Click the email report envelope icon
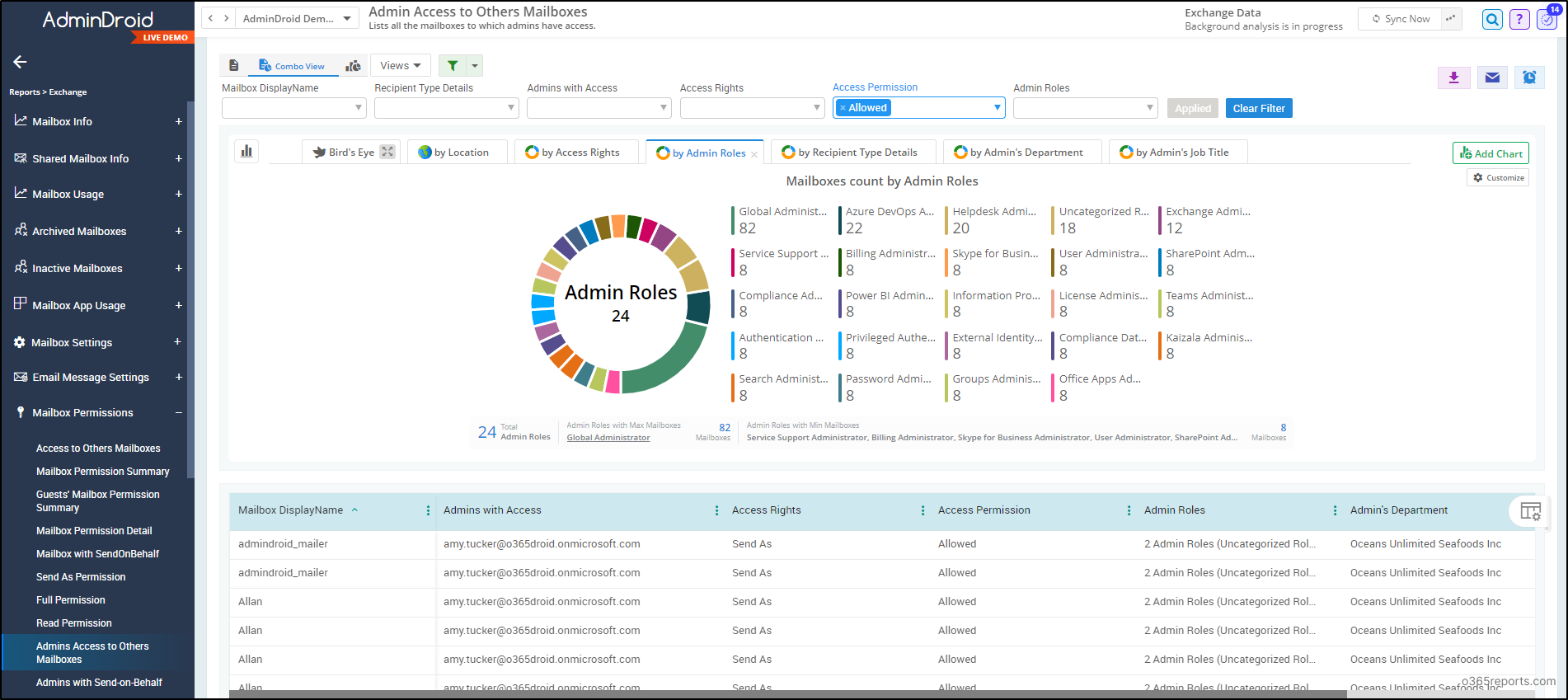 (x=1492, y=78)
